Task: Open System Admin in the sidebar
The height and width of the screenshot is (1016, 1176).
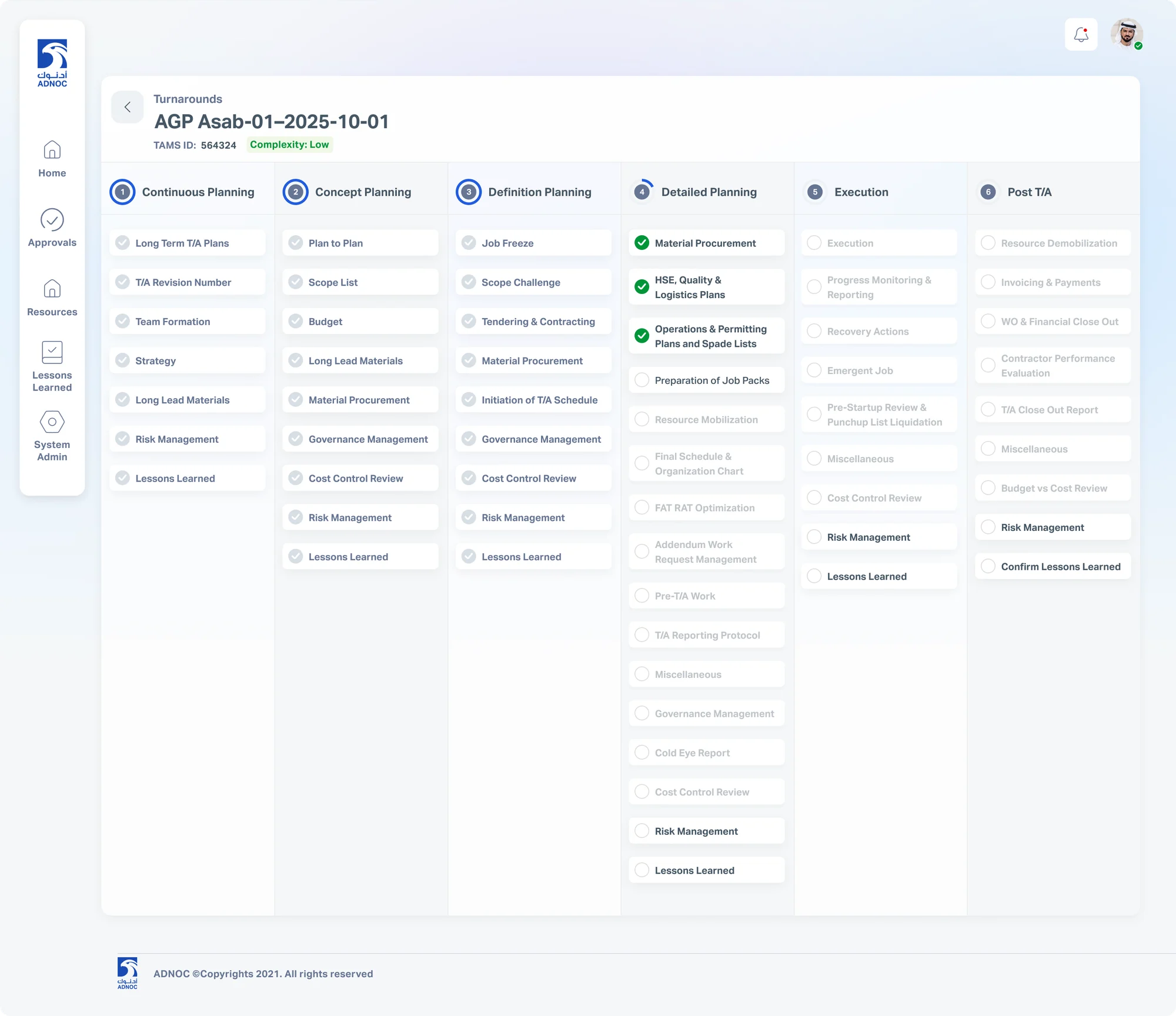Action: point(52,436)
